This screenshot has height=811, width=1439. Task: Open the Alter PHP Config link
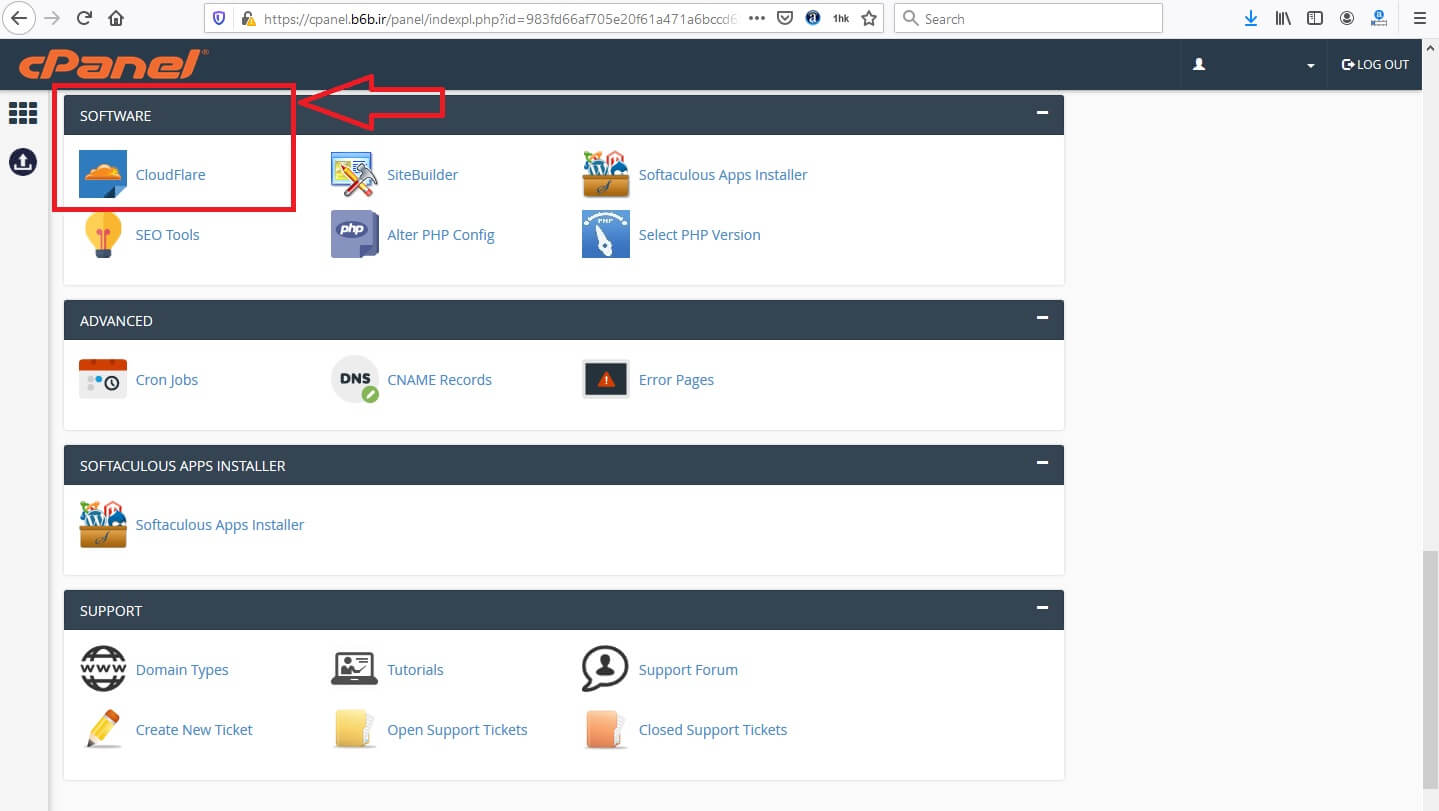(x=441, y=235)
